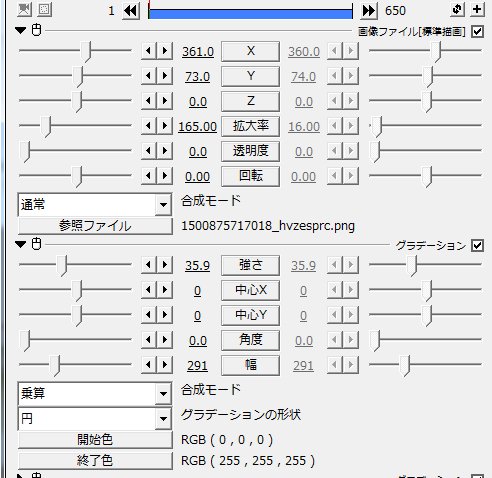This screenshot has width=492, height=478.
Task: Click the 強さ value 35.9 on left
Action: (197, 266)
